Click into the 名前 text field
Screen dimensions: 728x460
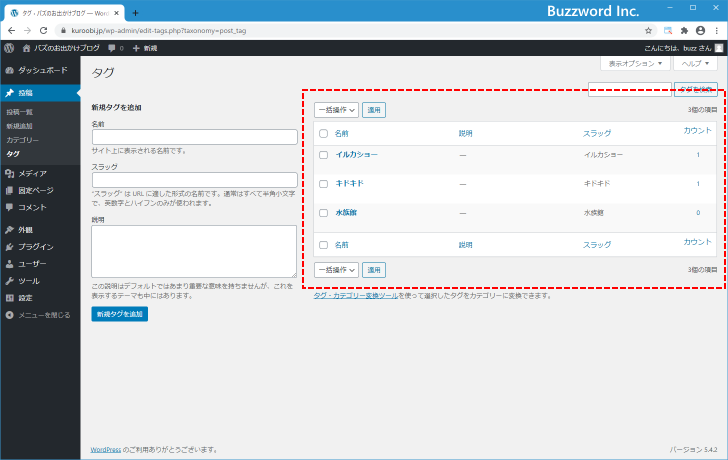[x=194, y=137]
